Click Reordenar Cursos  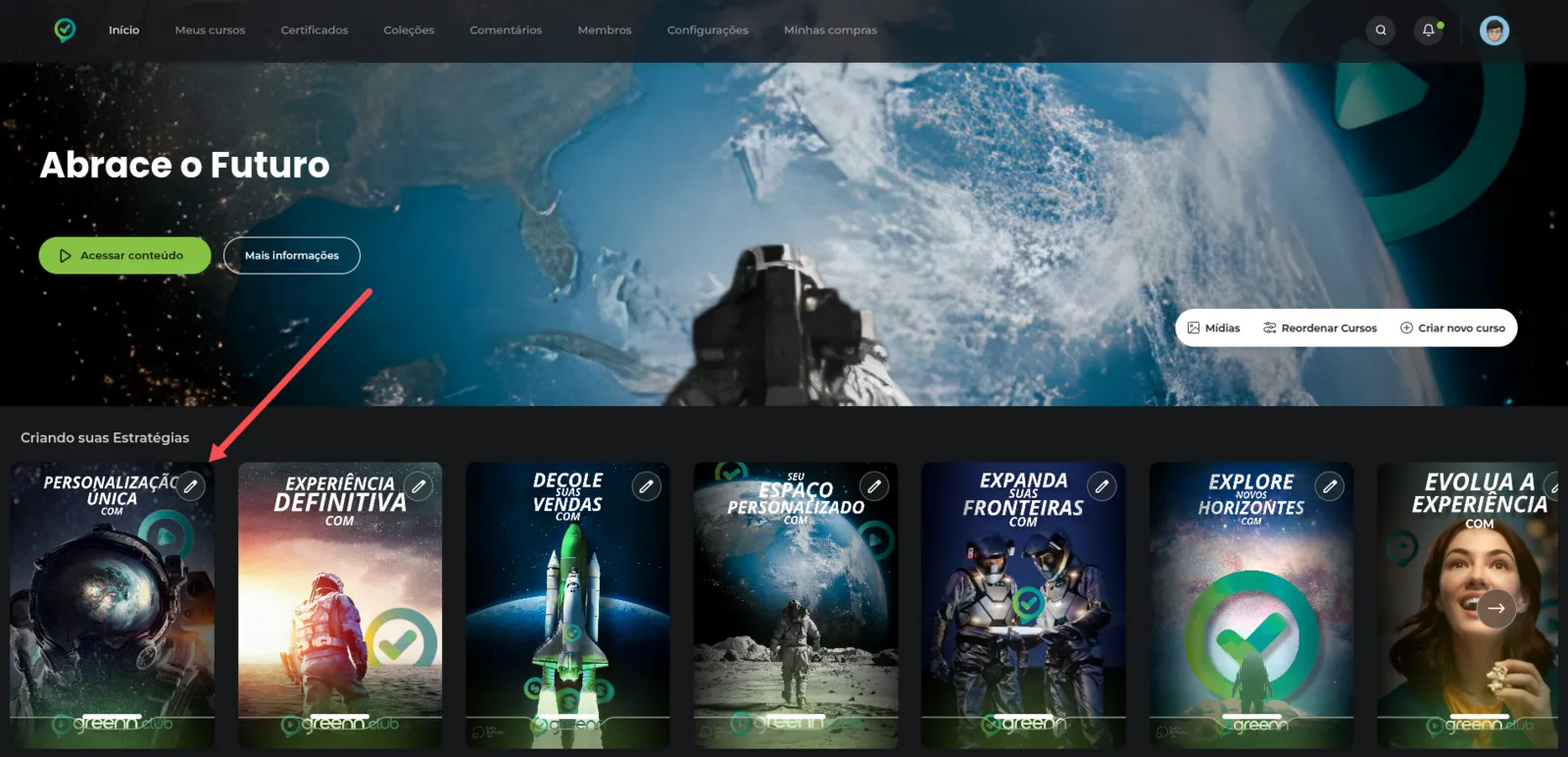[1320, 328]
